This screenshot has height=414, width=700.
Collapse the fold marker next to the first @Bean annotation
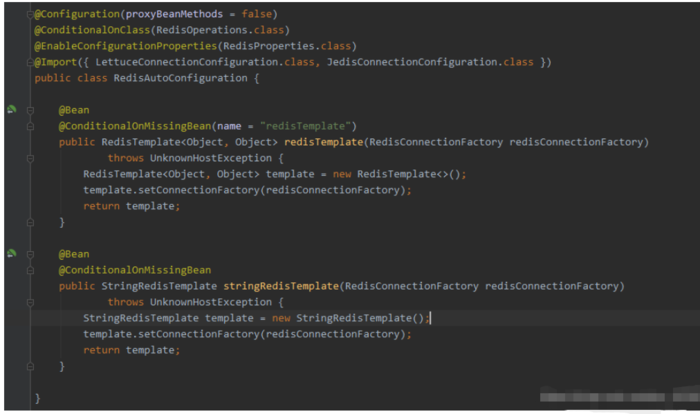[30, 110]
